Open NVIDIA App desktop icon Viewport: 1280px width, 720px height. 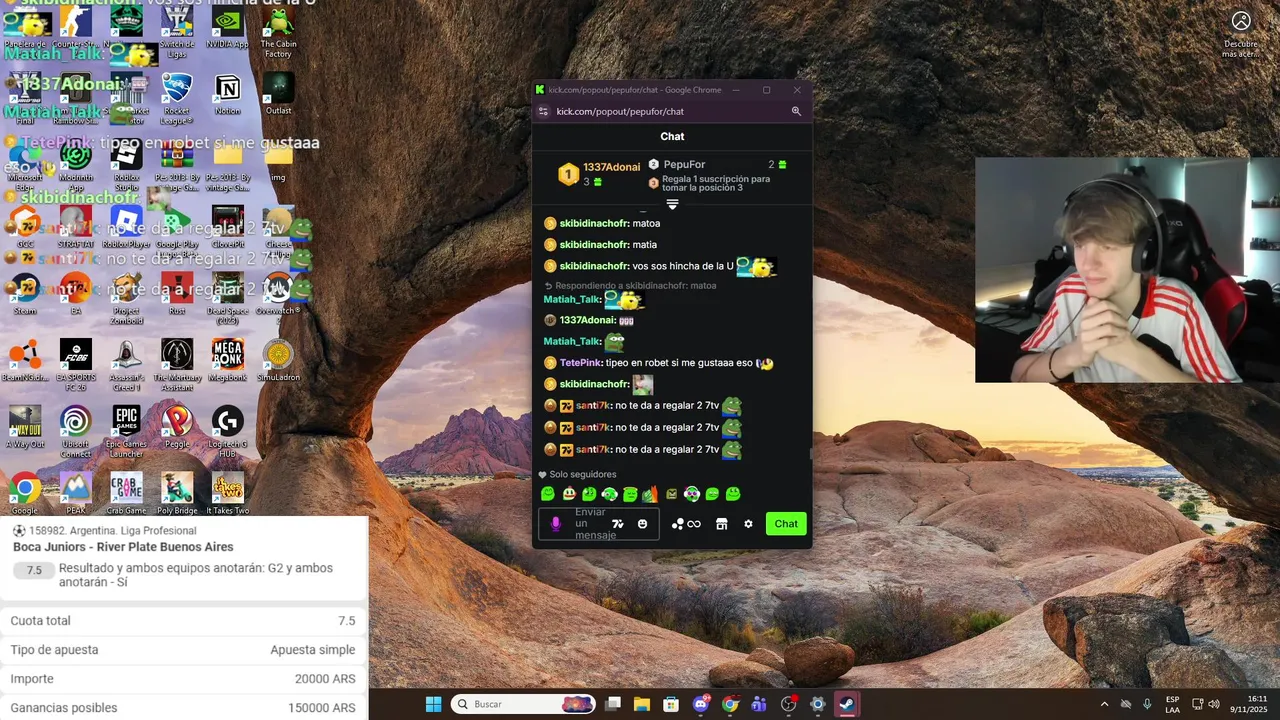click(x=228, y=28)
